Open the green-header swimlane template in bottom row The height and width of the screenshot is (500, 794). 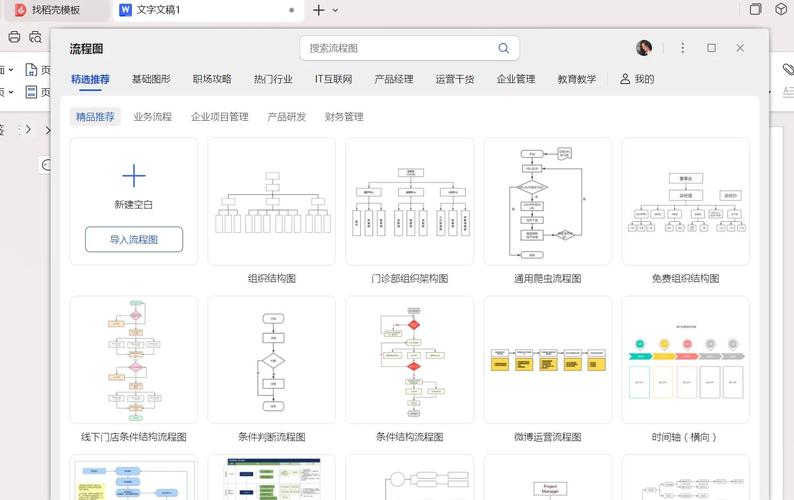pyautogui.click(x=271, y=477)
